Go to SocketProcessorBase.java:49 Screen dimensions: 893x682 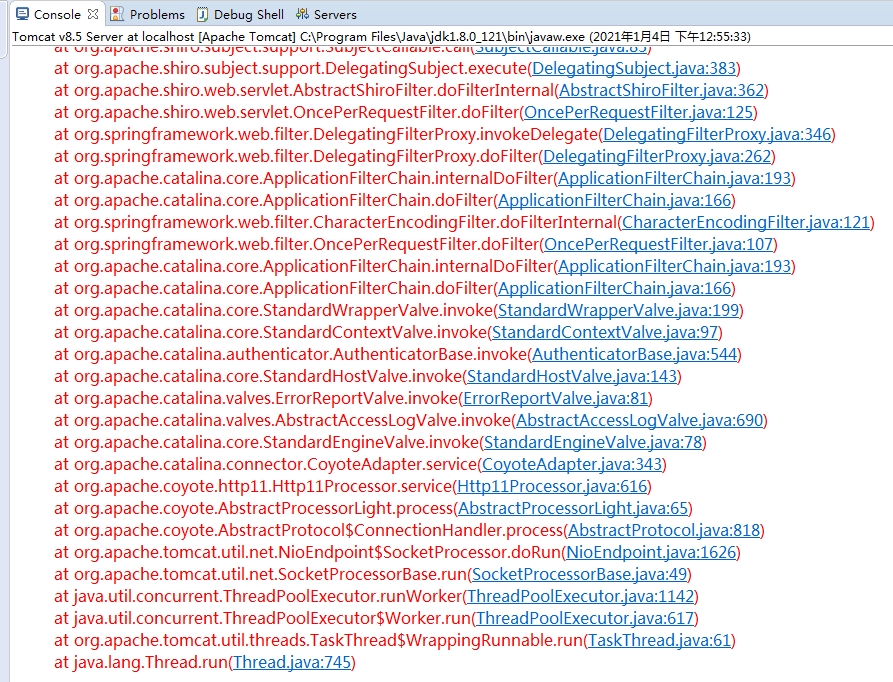580,574
